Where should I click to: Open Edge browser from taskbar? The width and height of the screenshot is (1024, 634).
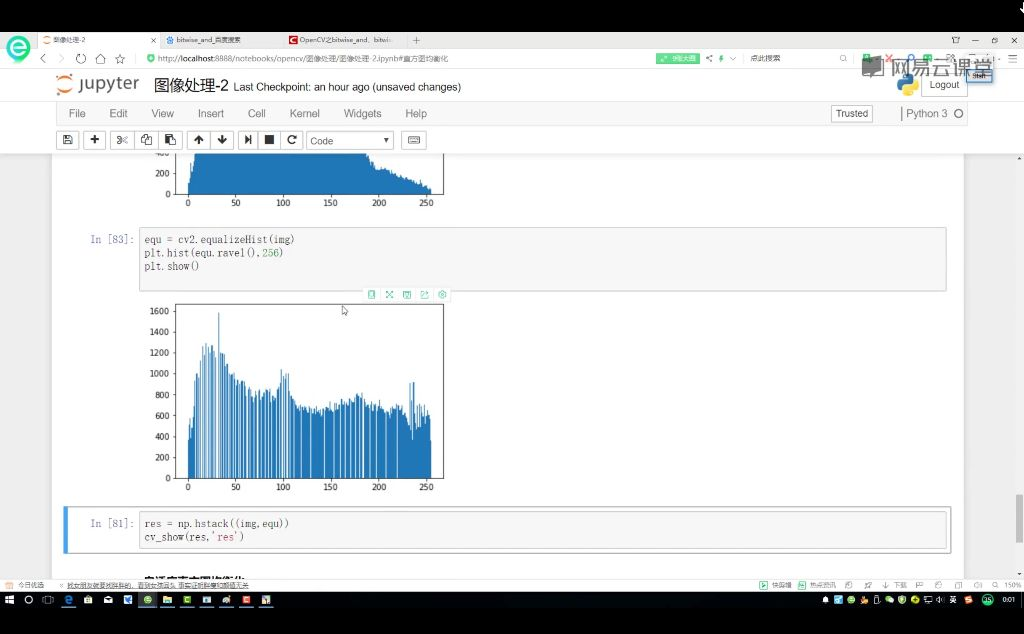click(68, 599)
